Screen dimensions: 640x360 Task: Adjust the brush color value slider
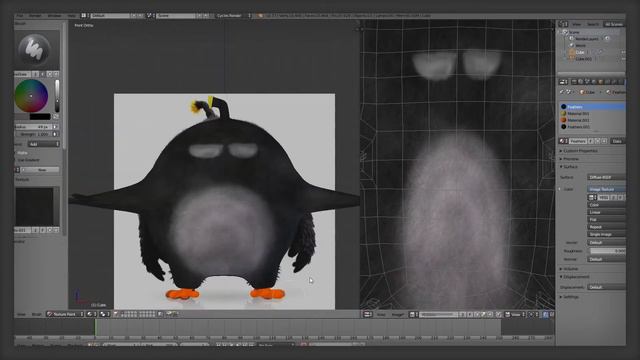click(57, 96)
